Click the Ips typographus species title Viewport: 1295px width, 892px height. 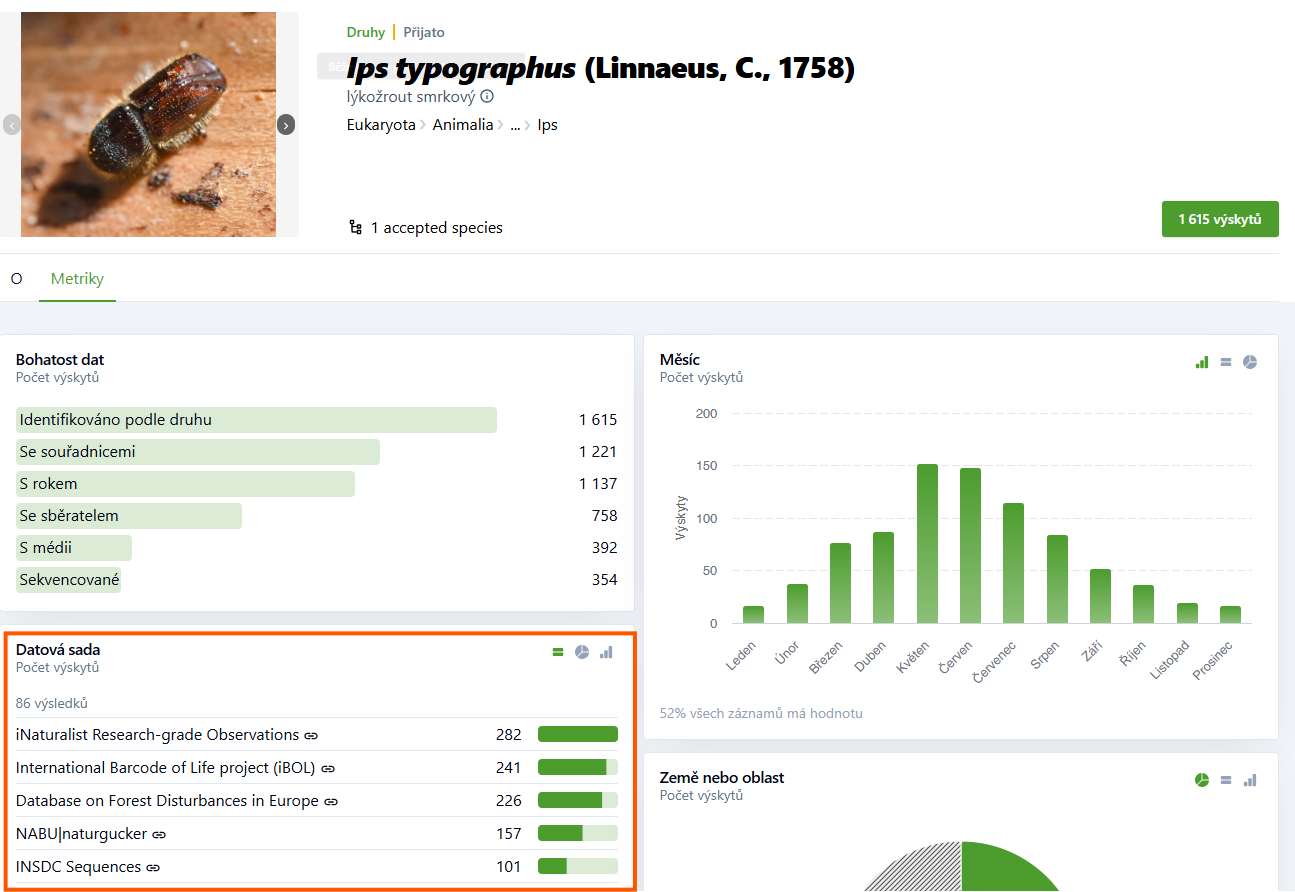pyautogui.click(x=601, y=68)
